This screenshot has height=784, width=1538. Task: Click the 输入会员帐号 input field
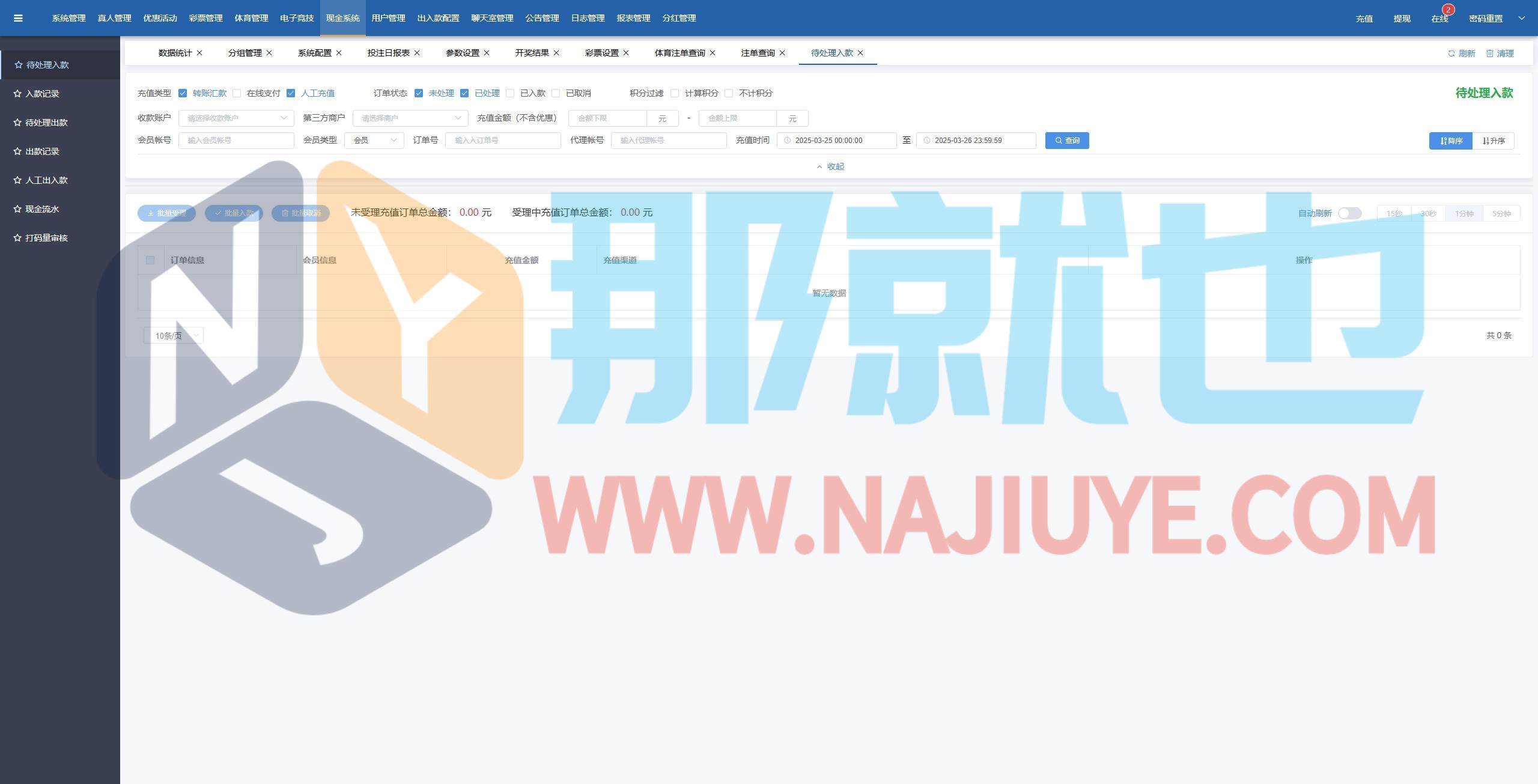[x=236, y=141]
